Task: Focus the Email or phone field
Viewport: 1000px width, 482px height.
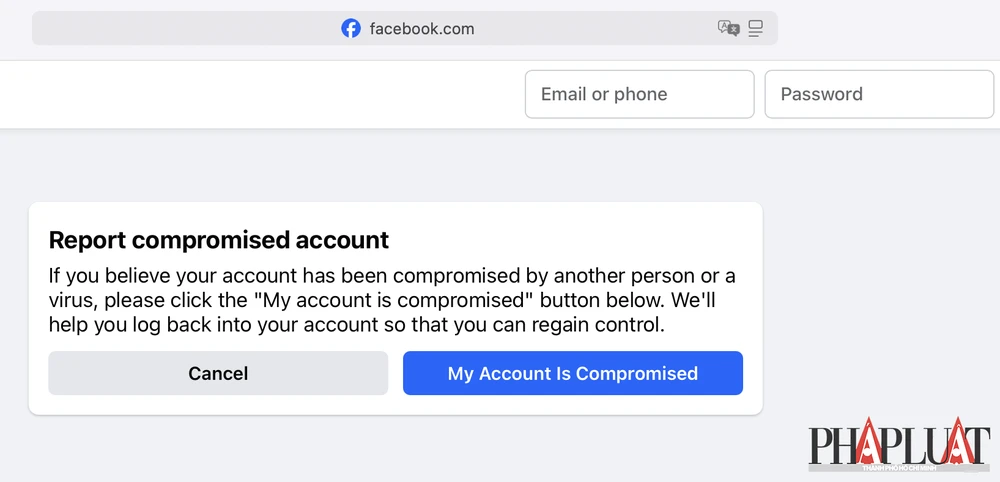Action: click(639, 94)
